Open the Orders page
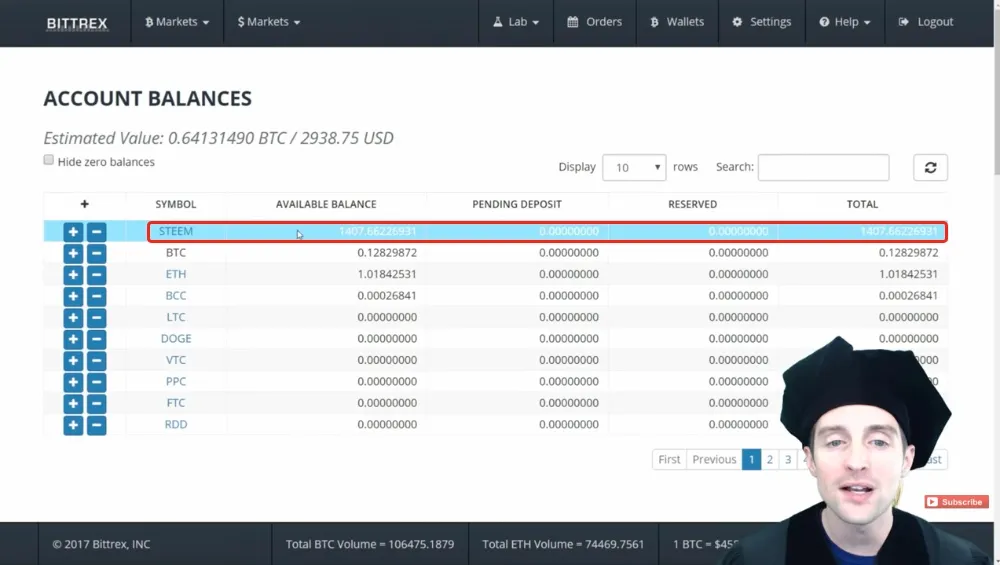This screenshot has width=1000, height=565. tap(594, 22)
